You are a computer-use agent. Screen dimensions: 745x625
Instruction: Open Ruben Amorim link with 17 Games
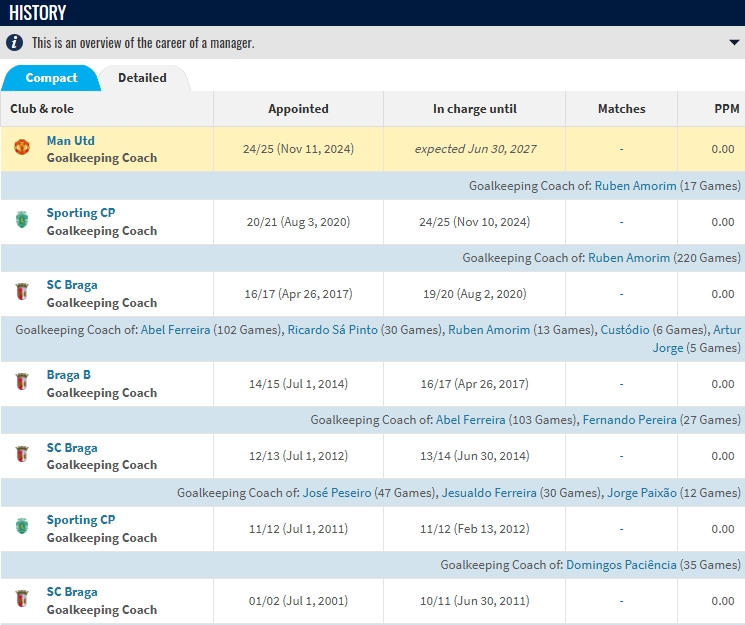click(635, 186)
